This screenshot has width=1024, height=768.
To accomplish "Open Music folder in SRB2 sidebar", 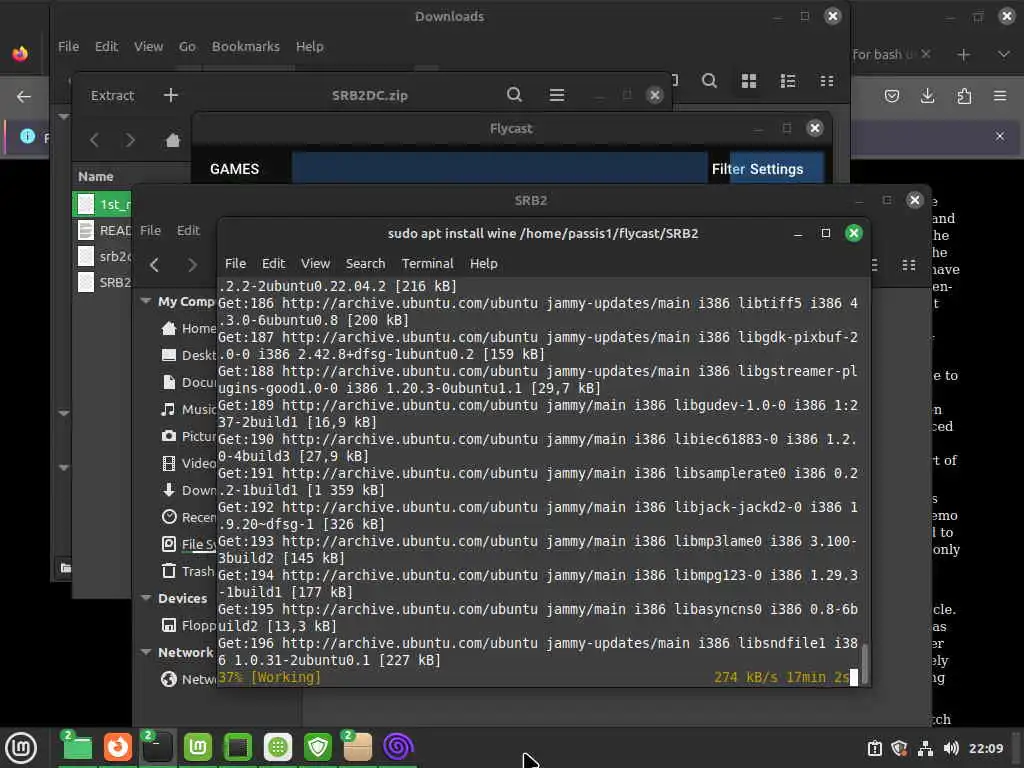I will click(188, 409).
